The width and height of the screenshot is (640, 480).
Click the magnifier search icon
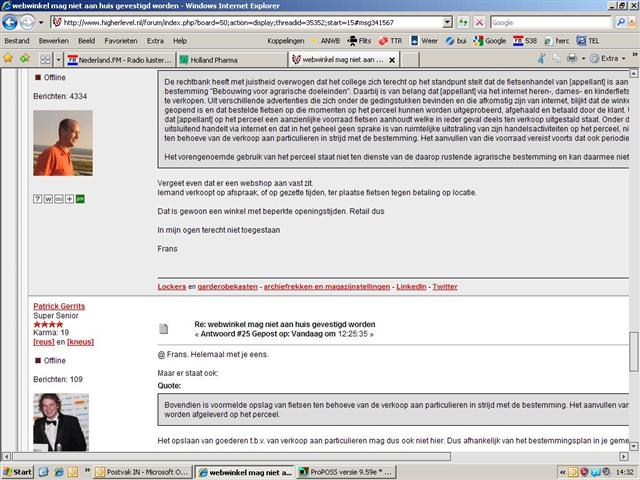(621, 22)
